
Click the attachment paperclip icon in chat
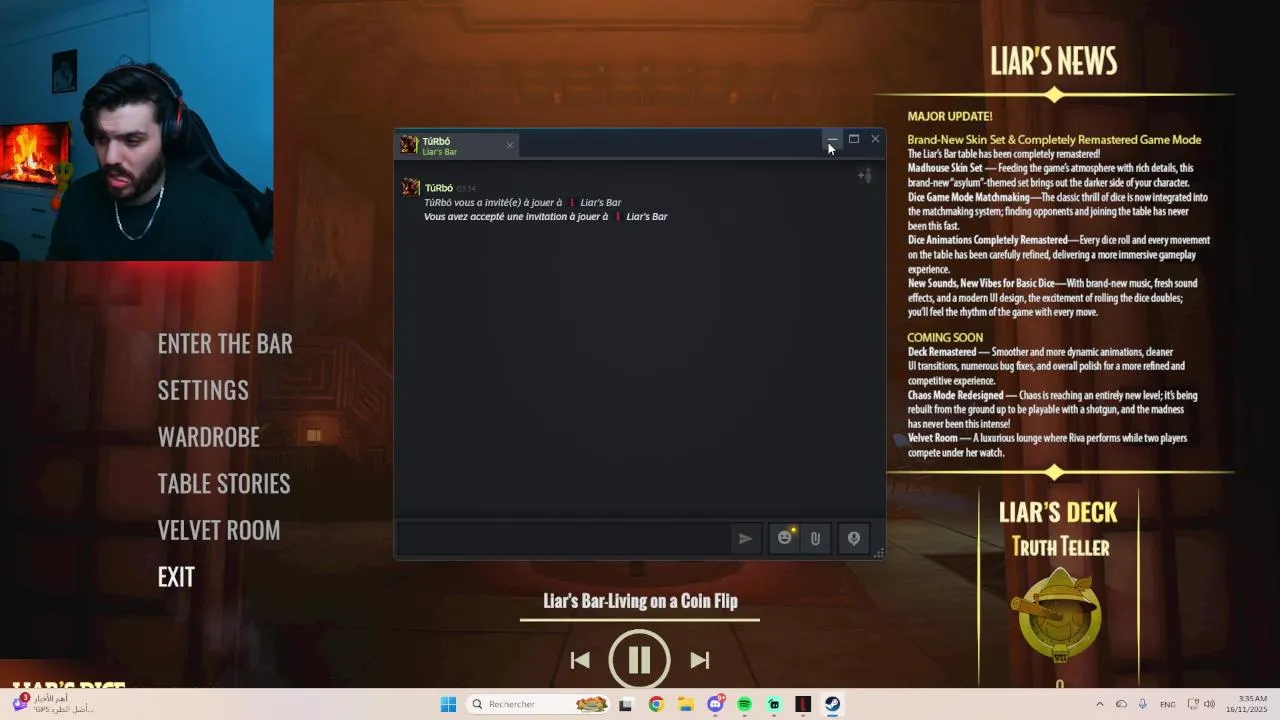[x=815, y=539]
